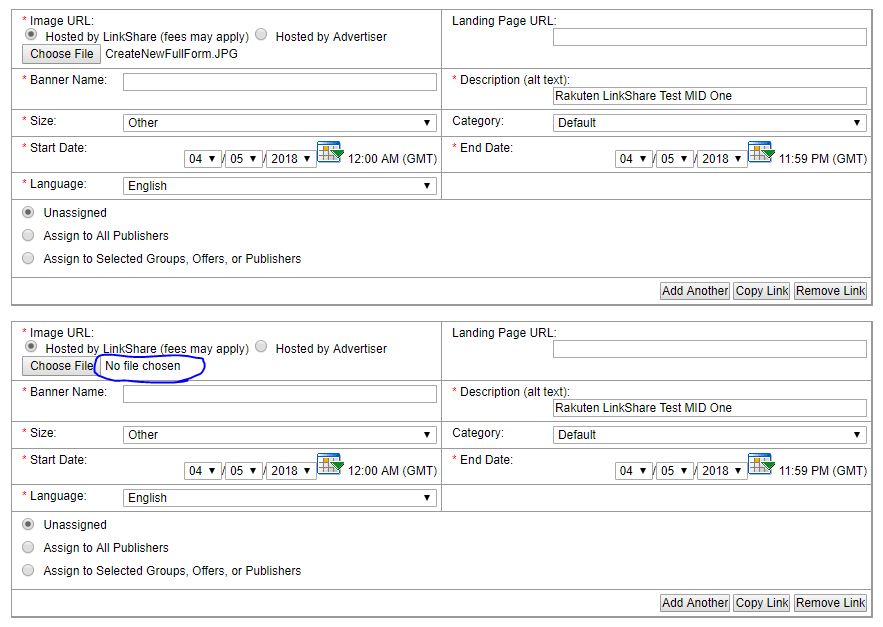883x627 pixels.
Task: Click Landing Page URL field in second form
Action: tap(709, 349)
